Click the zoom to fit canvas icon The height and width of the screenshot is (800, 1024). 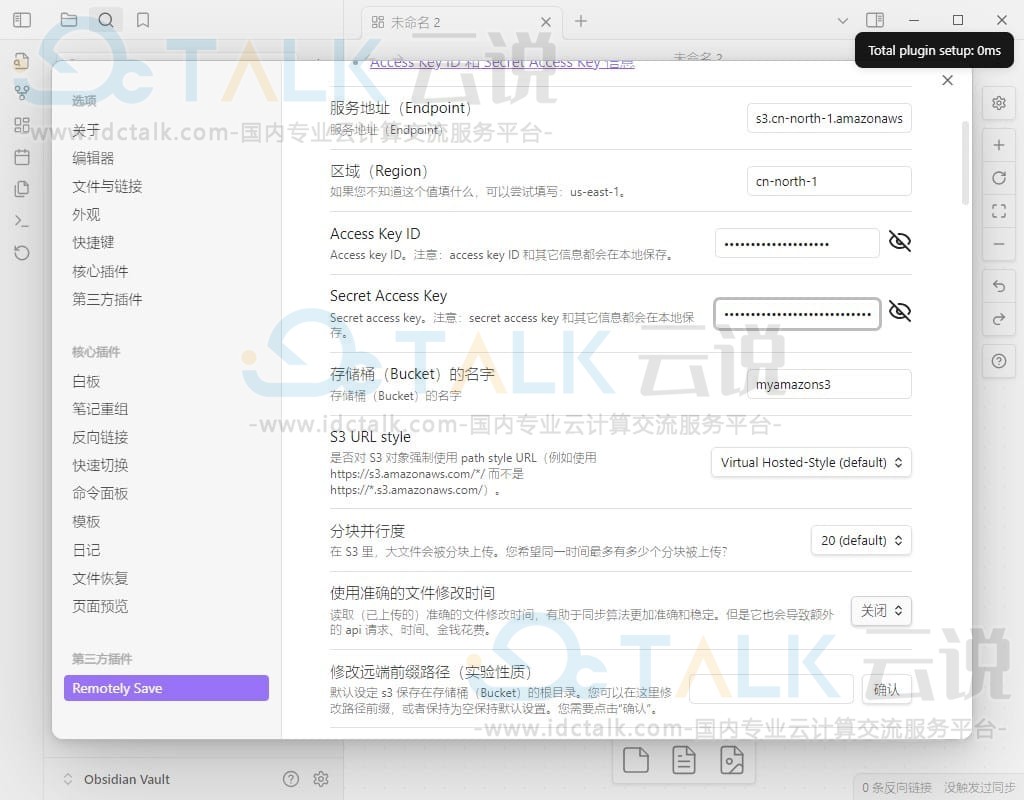(x=999, y=211)
